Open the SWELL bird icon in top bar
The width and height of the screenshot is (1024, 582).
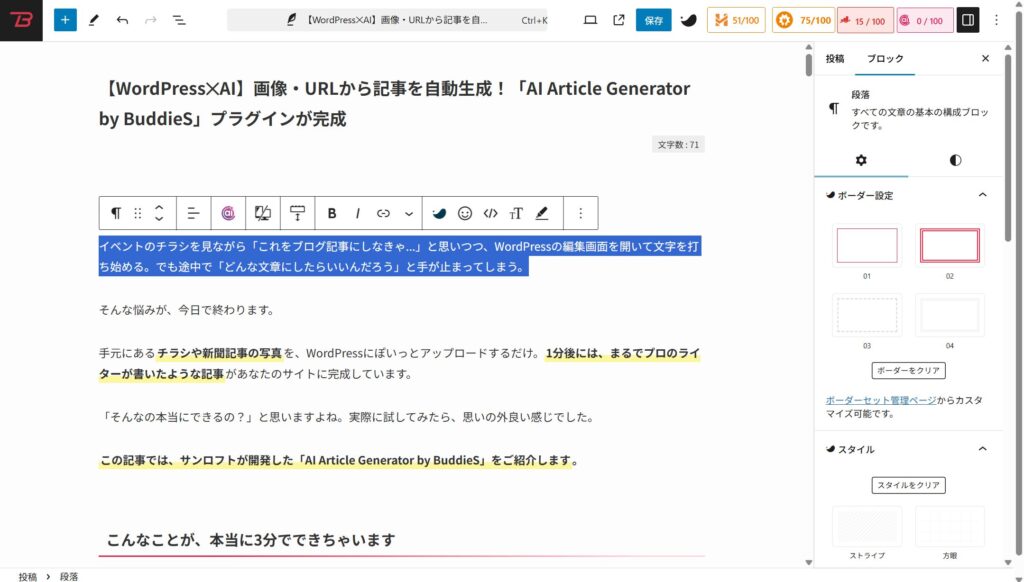pos(688,20)
